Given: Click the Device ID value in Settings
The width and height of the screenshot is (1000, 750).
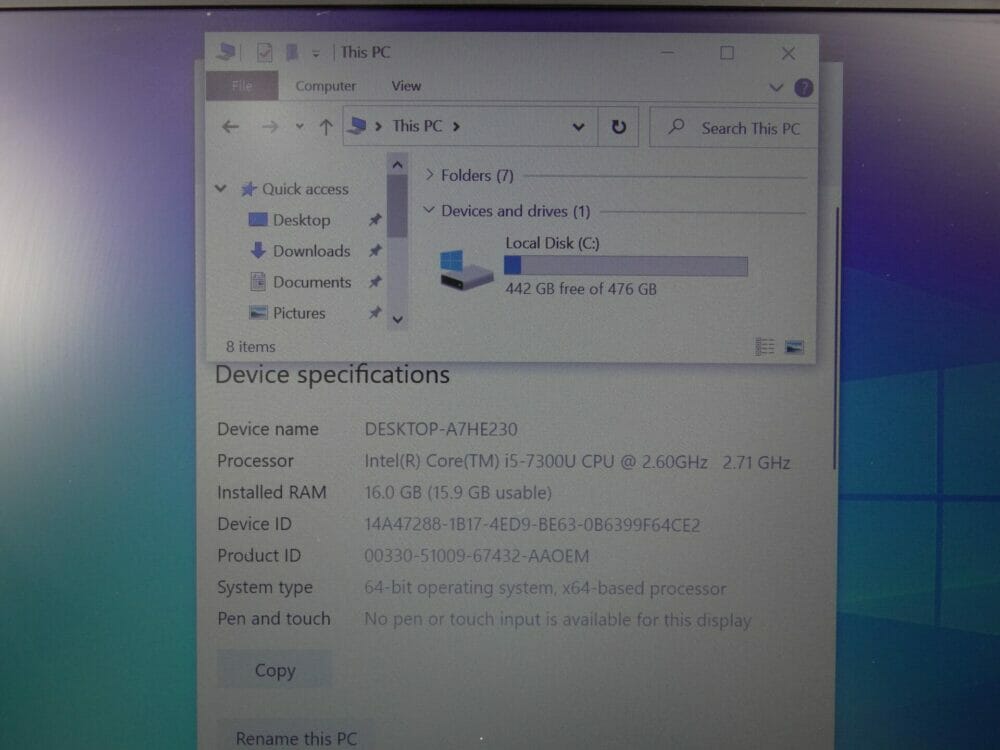Looking at the screenshot, I should 532,525.
